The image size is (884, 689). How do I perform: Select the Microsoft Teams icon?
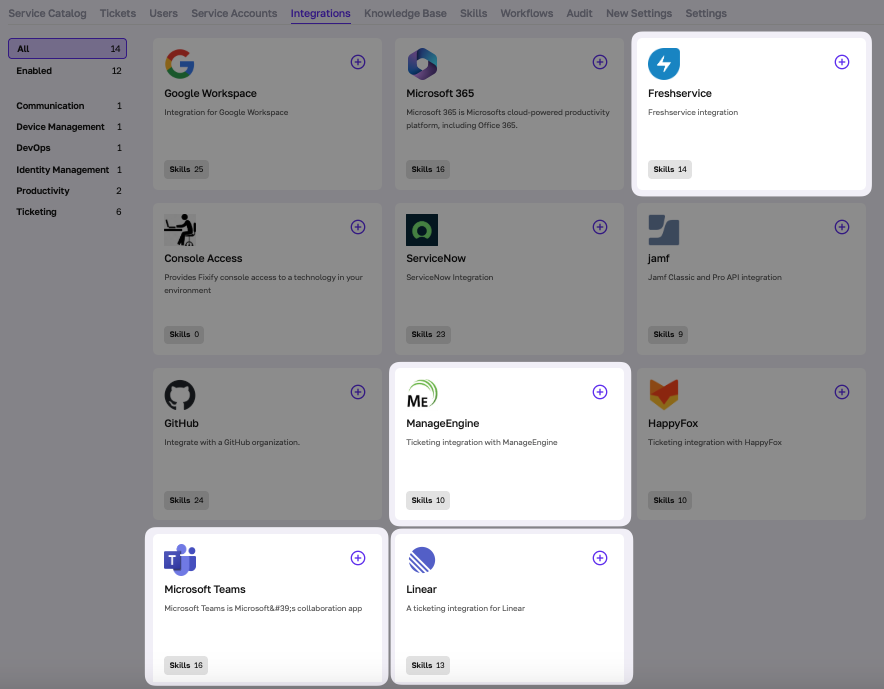[x=181, y=558]
